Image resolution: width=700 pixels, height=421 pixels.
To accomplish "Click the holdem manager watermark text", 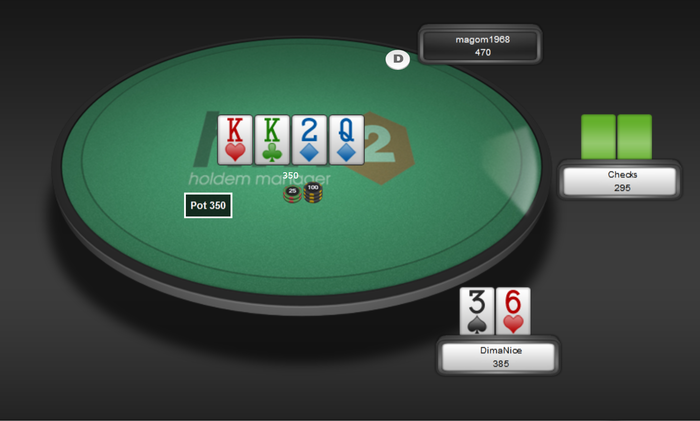I will [x=259, y=179].
